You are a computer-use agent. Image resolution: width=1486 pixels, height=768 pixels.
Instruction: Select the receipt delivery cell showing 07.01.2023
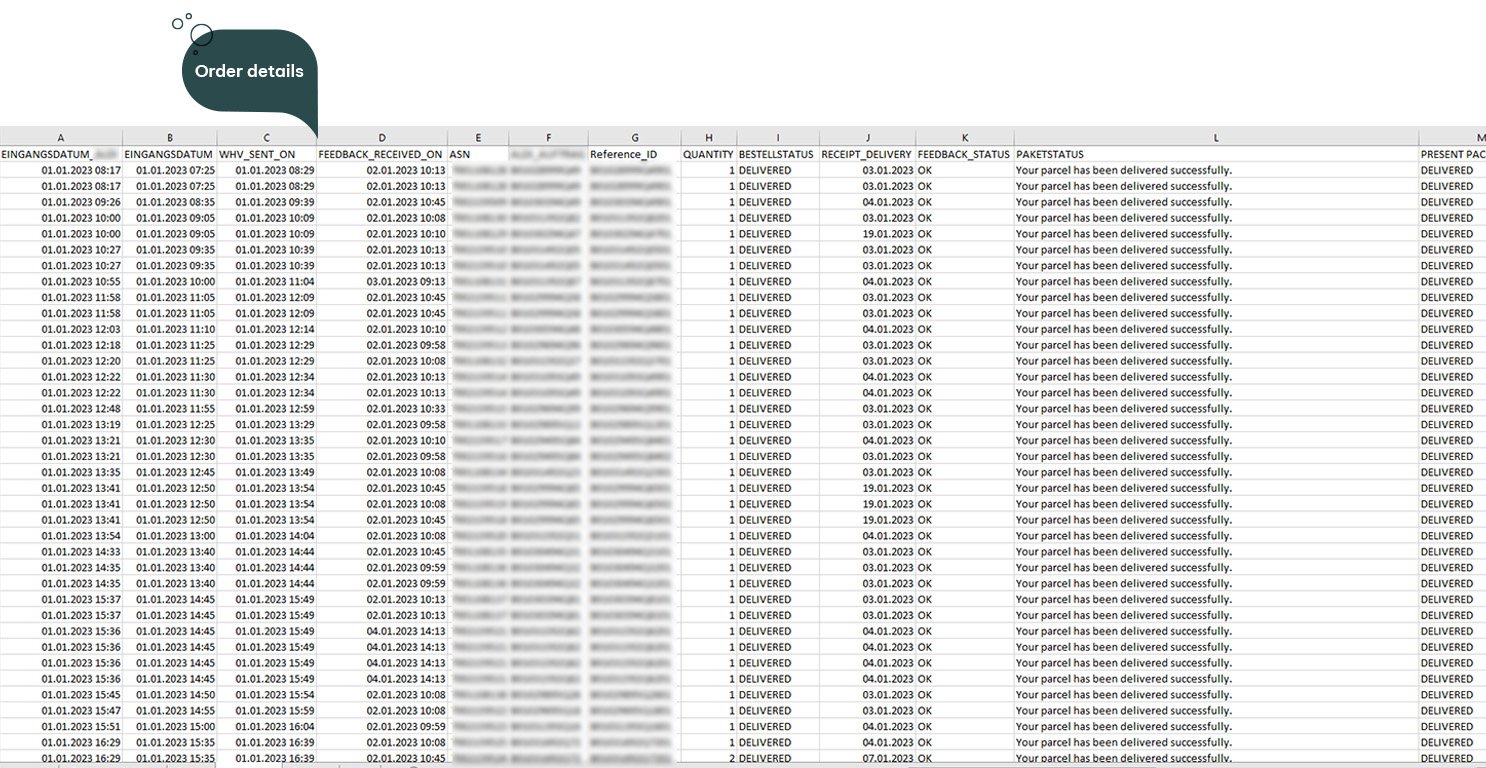click(887, 759)
